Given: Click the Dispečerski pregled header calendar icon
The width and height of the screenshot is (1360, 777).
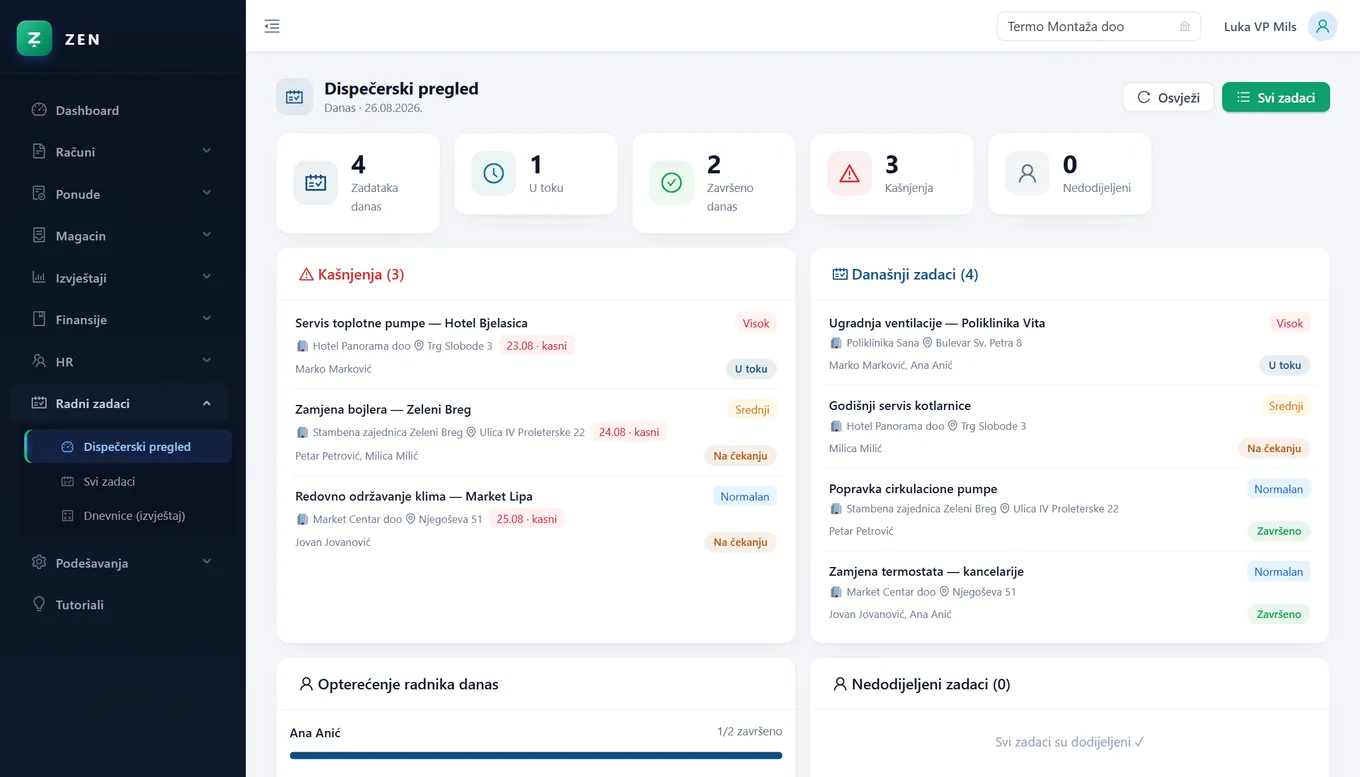Looking at the screenshot, I should point(294,97).
